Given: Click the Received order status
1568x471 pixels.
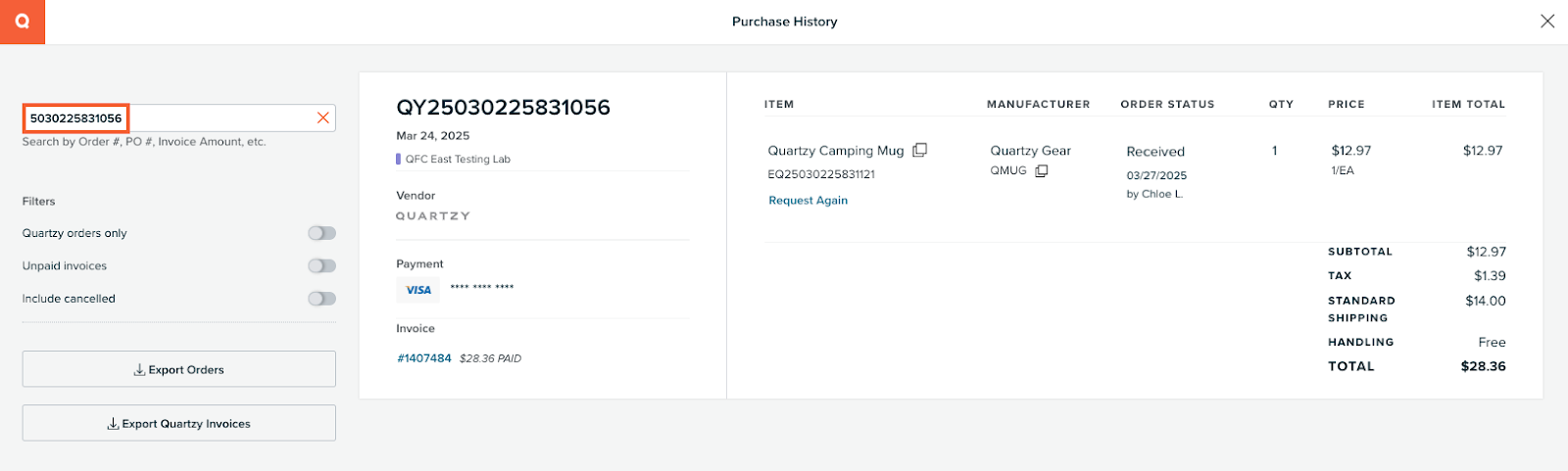Looking at the screenshot, I should click(x=1155, y=152).
